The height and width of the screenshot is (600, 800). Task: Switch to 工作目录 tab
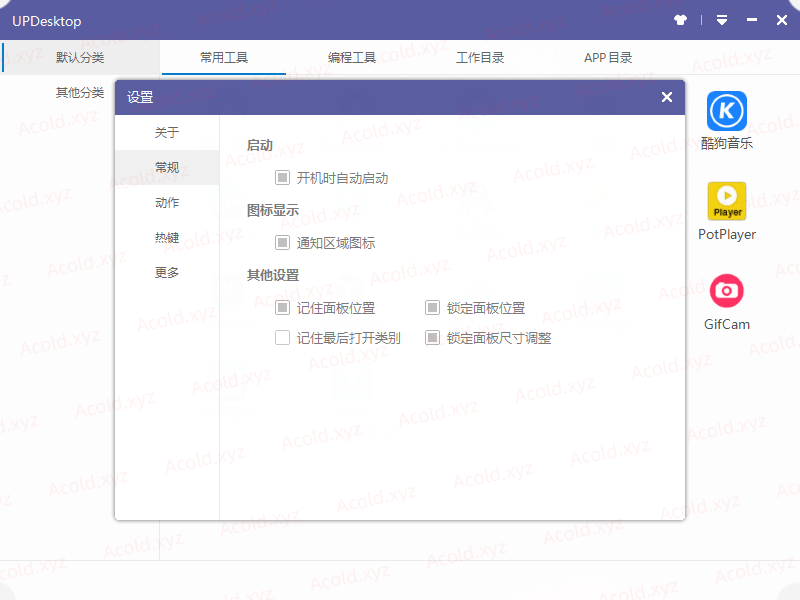pyautogui.click(x=480, y=58)
